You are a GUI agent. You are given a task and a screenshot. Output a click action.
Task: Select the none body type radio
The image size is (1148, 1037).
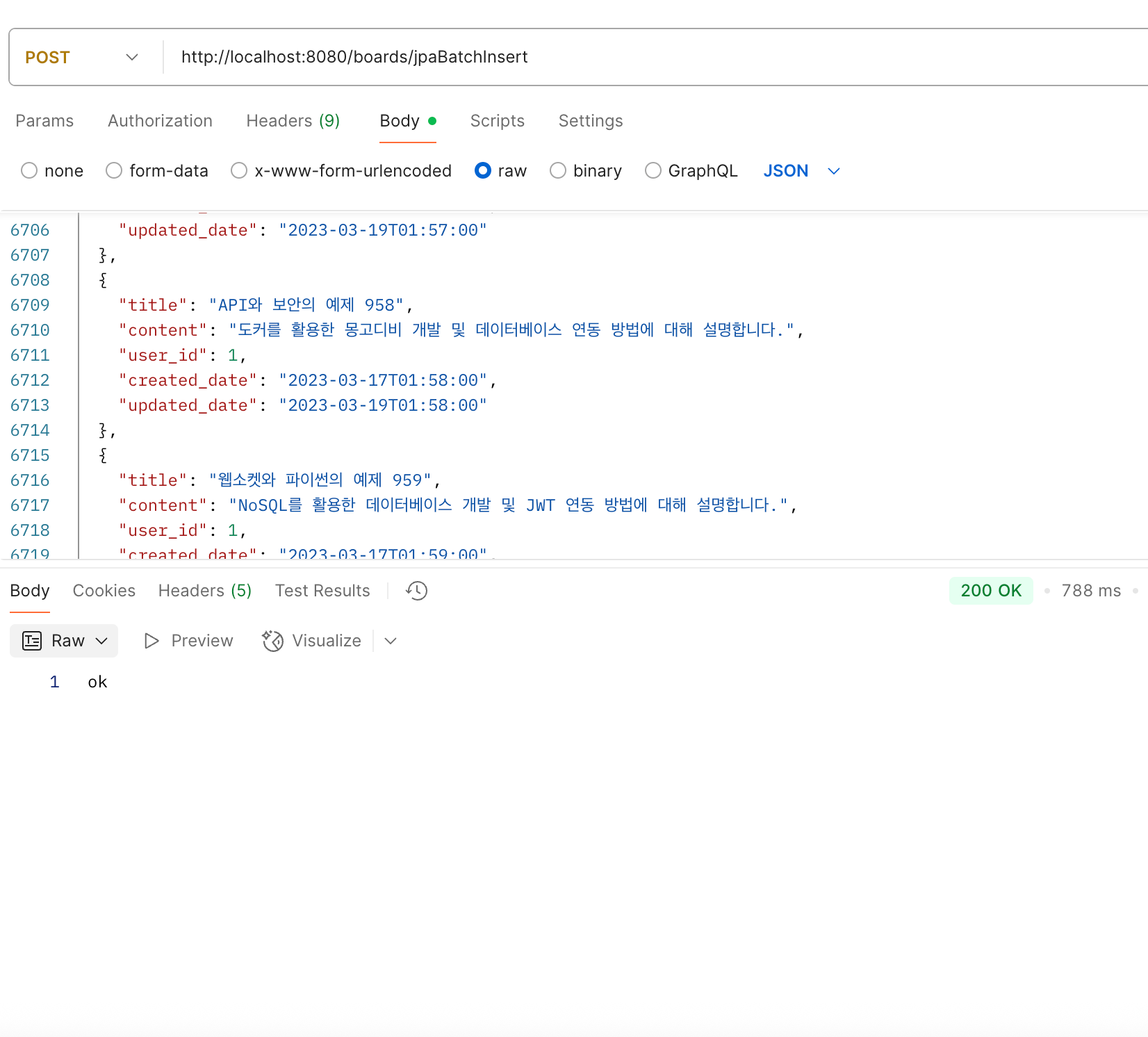point(29,170)
